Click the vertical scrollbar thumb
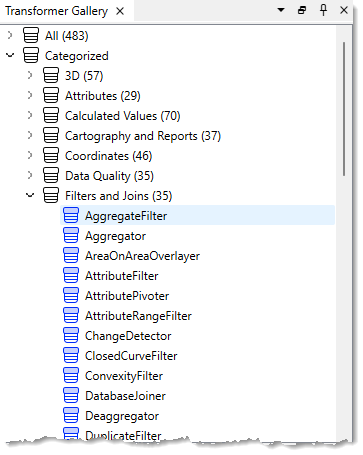Viewport: 363px width, 455px height. pyautogui.click(x=344, y=109)
